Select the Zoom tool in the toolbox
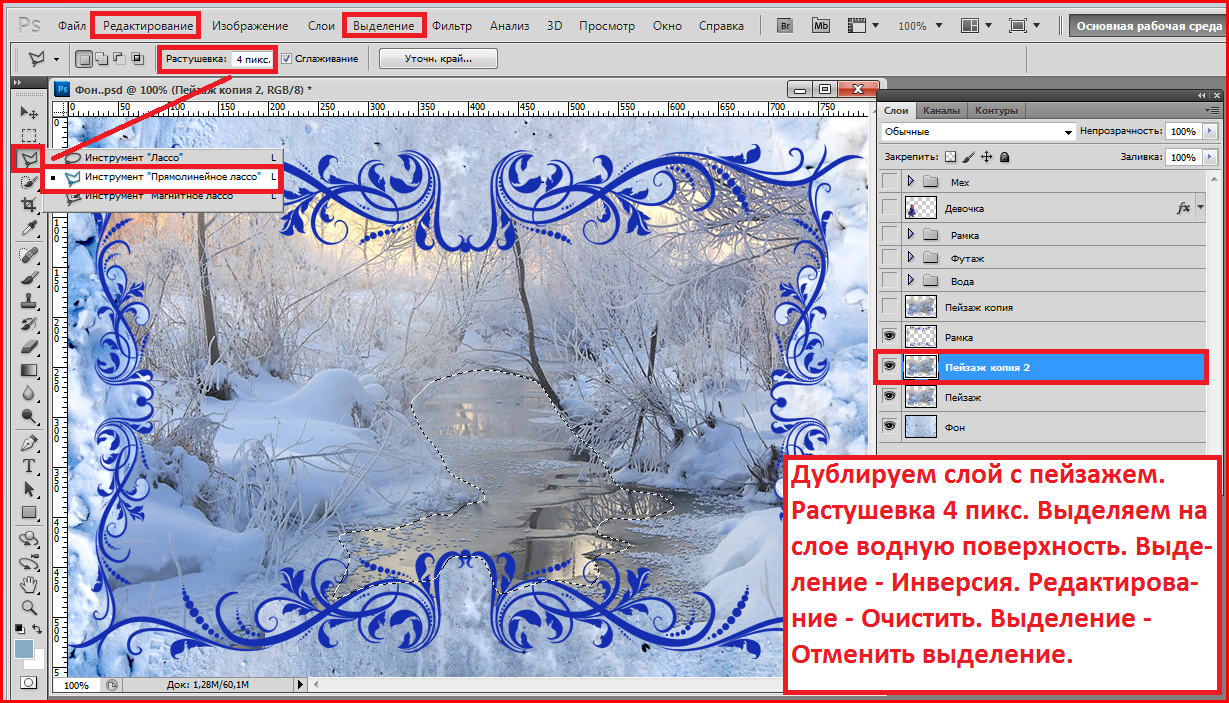Image resolution: width=1229 pixels, height=703 pixels. point(29,607)
